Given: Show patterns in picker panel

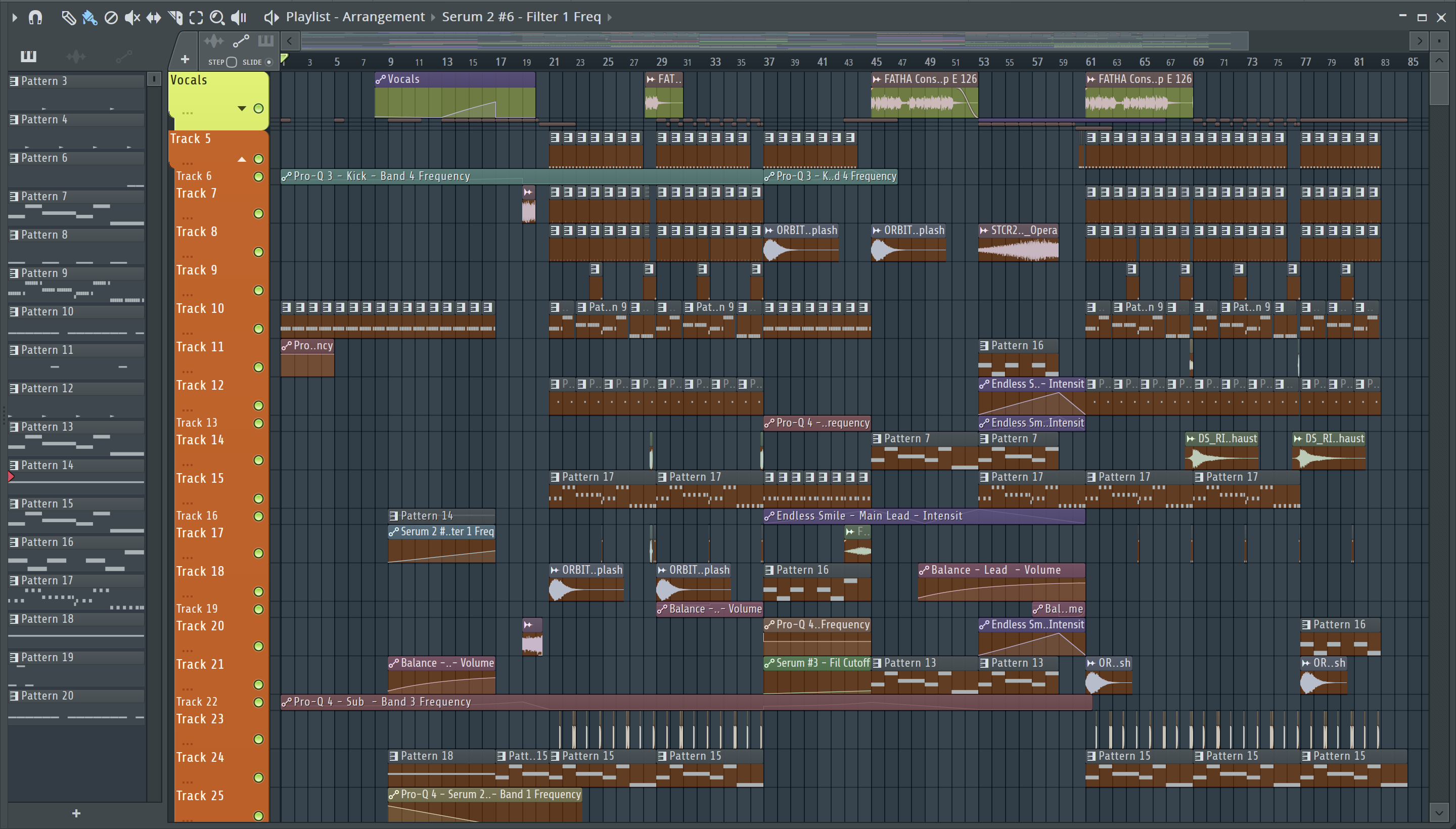Looking at the screenshot, I should click(x=28, y=56).
